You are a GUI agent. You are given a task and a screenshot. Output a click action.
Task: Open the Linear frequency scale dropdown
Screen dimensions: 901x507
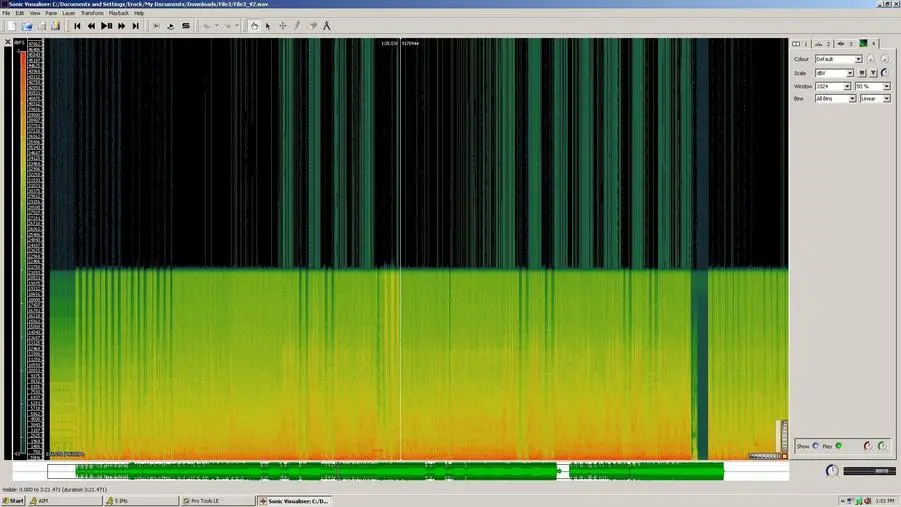[x=876, y=99]
